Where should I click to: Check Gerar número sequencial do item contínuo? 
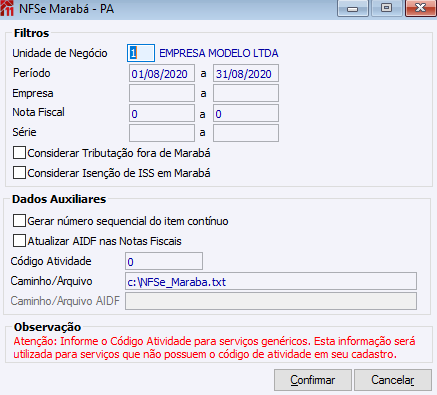click(x=19, y=221)
